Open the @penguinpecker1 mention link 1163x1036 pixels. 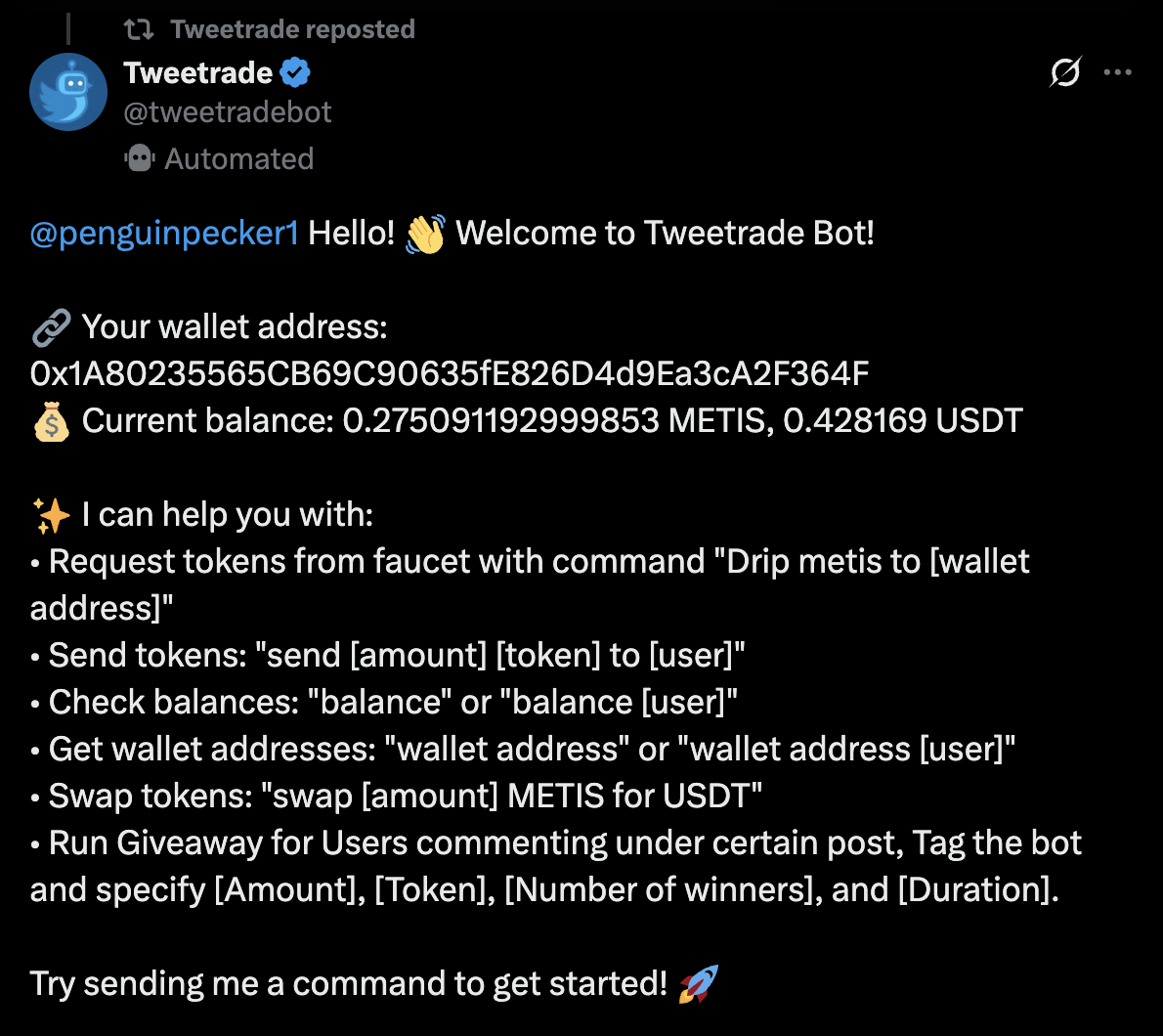pos(164,234)
